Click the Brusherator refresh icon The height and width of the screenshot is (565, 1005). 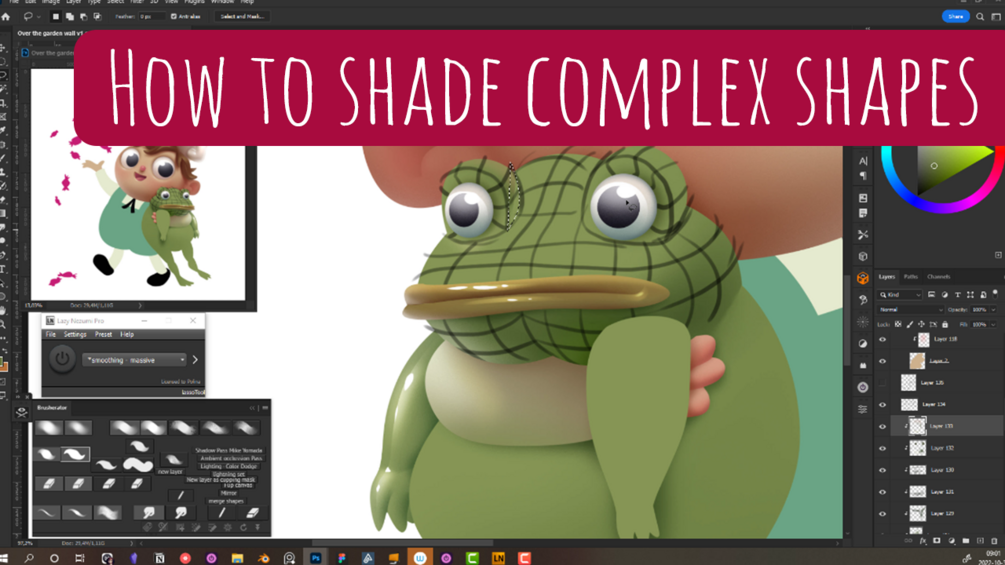244,528
